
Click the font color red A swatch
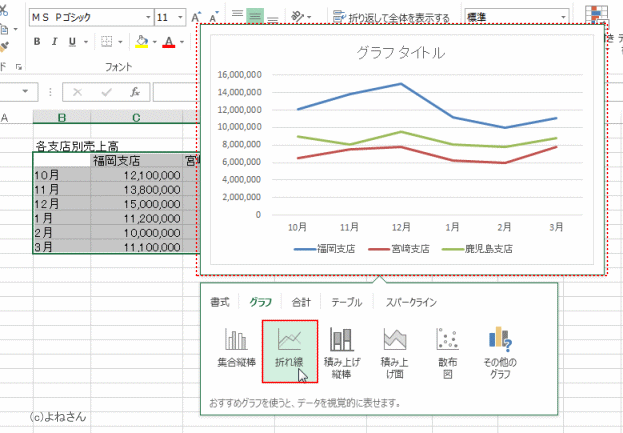167,42
